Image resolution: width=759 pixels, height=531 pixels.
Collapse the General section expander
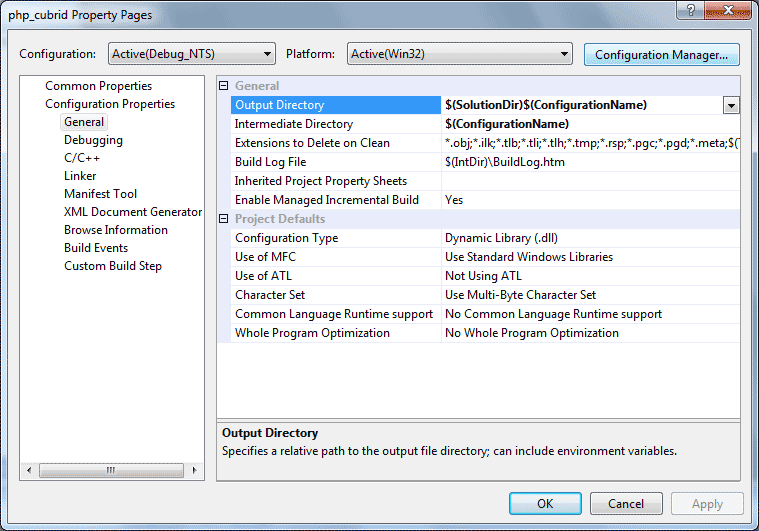click(224, 86)
